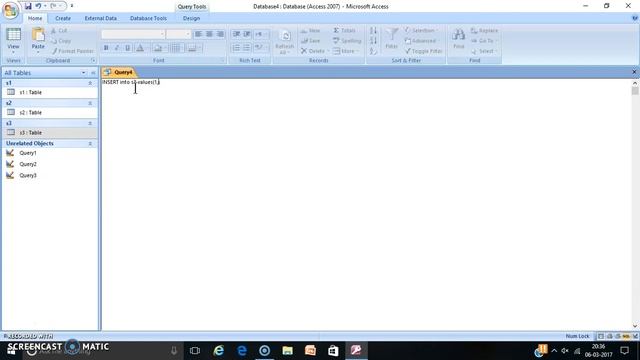Screen dimensions: 640x360
Task: Paste from clipboard in ribbon
Action: pyautogui.click(x=38, y=40)
